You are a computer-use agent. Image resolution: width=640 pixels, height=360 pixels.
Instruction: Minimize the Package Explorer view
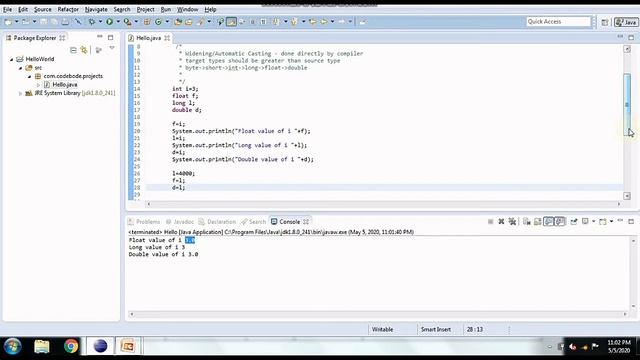100,37
